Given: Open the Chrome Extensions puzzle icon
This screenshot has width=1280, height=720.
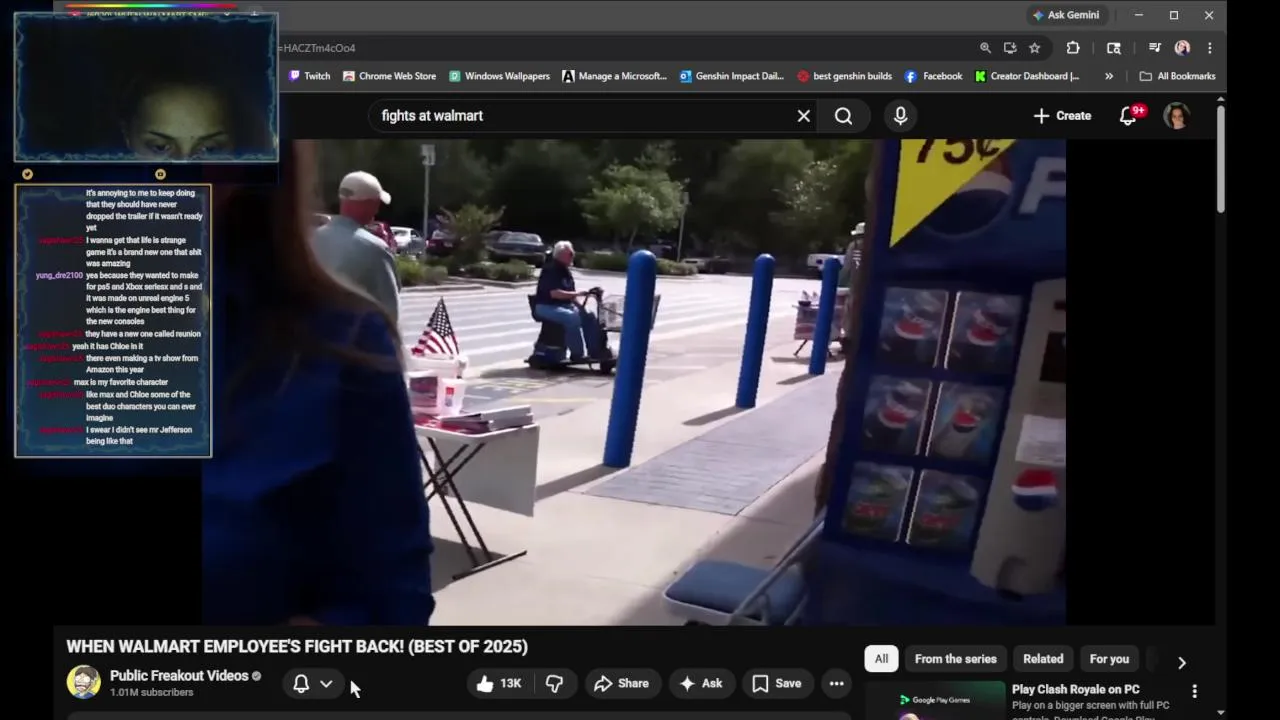Looking at the screenshot, I should (1073, 48).
